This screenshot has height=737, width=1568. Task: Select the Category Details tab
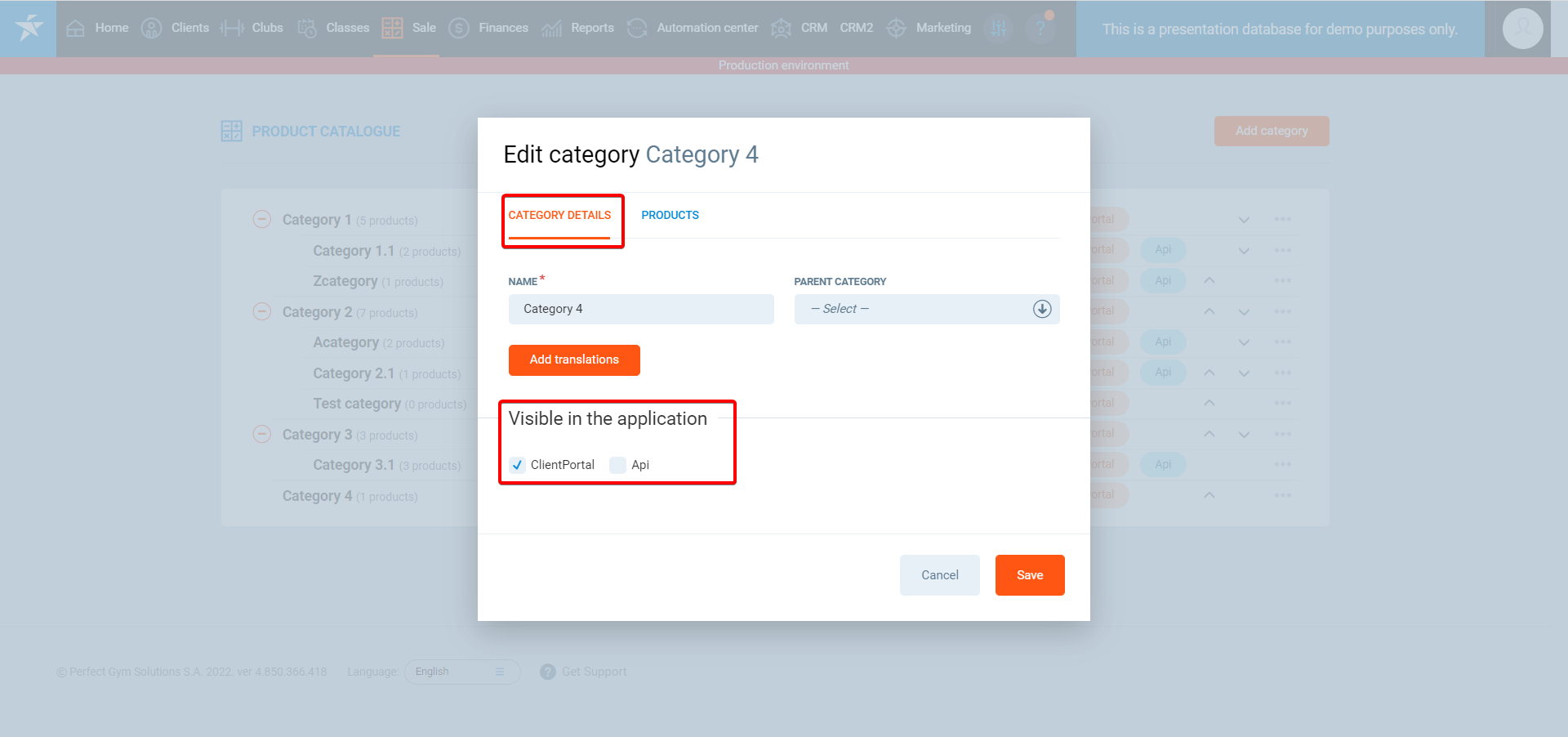(x=559, y=215)
